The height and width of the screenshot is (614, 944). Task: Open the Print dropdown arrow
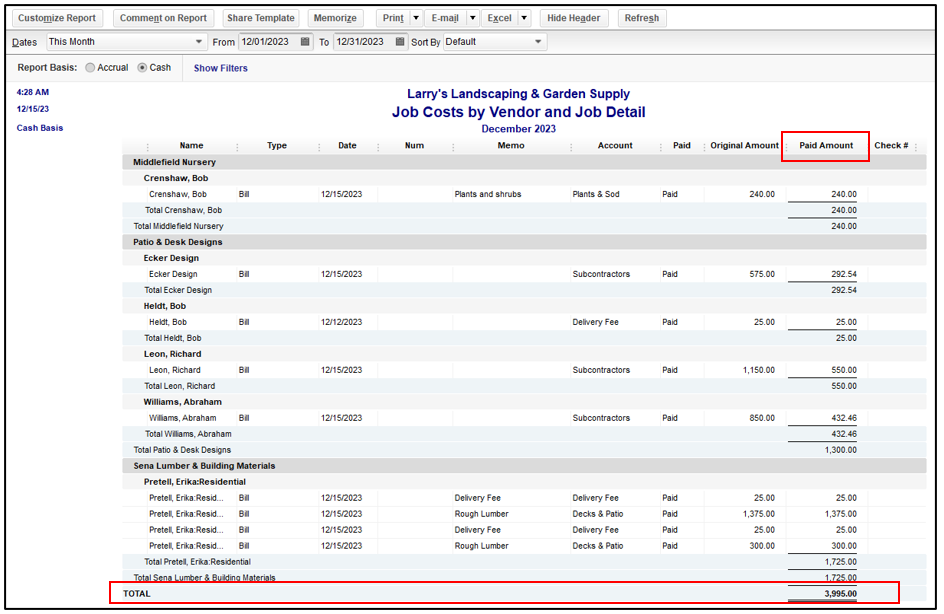(415, 18)
